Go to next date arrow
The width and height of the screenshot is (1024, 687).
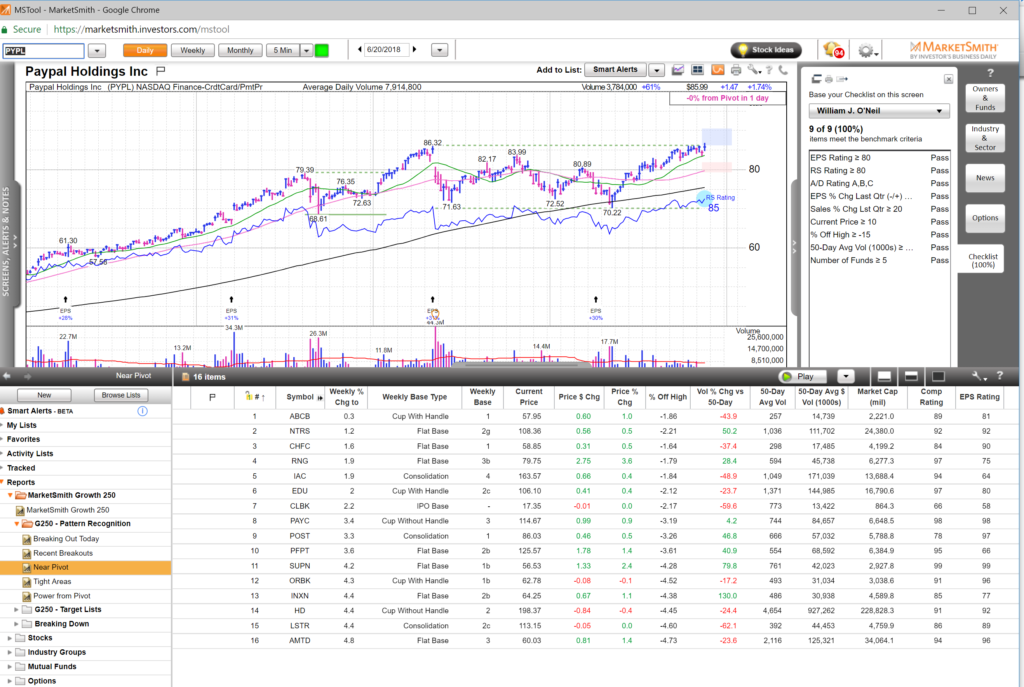point(414,50)
